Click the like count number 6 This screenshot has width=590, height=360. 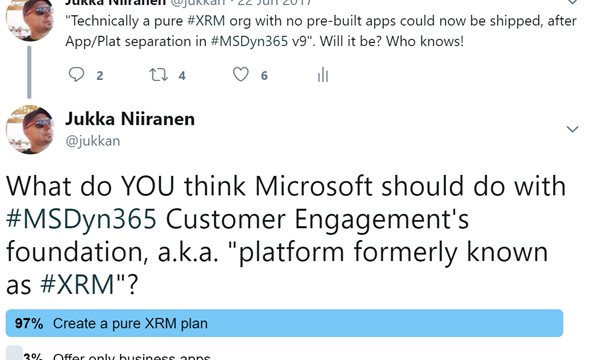pos(264,76)
